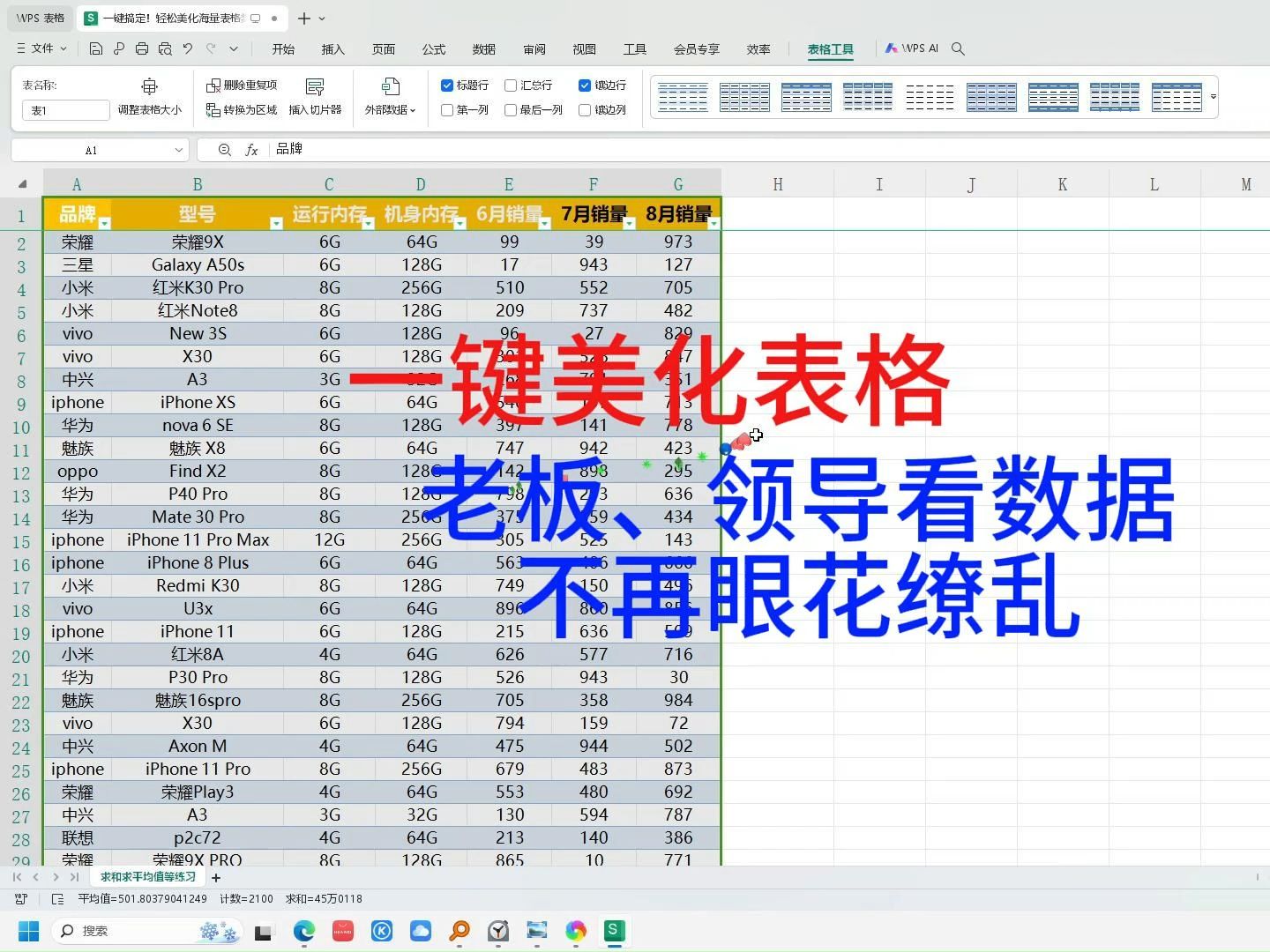Image resolution: width=1270 pixels, height=952 pixels.
Task: Expand the quick access toolbar options arrow
Action: click(234, 48)
